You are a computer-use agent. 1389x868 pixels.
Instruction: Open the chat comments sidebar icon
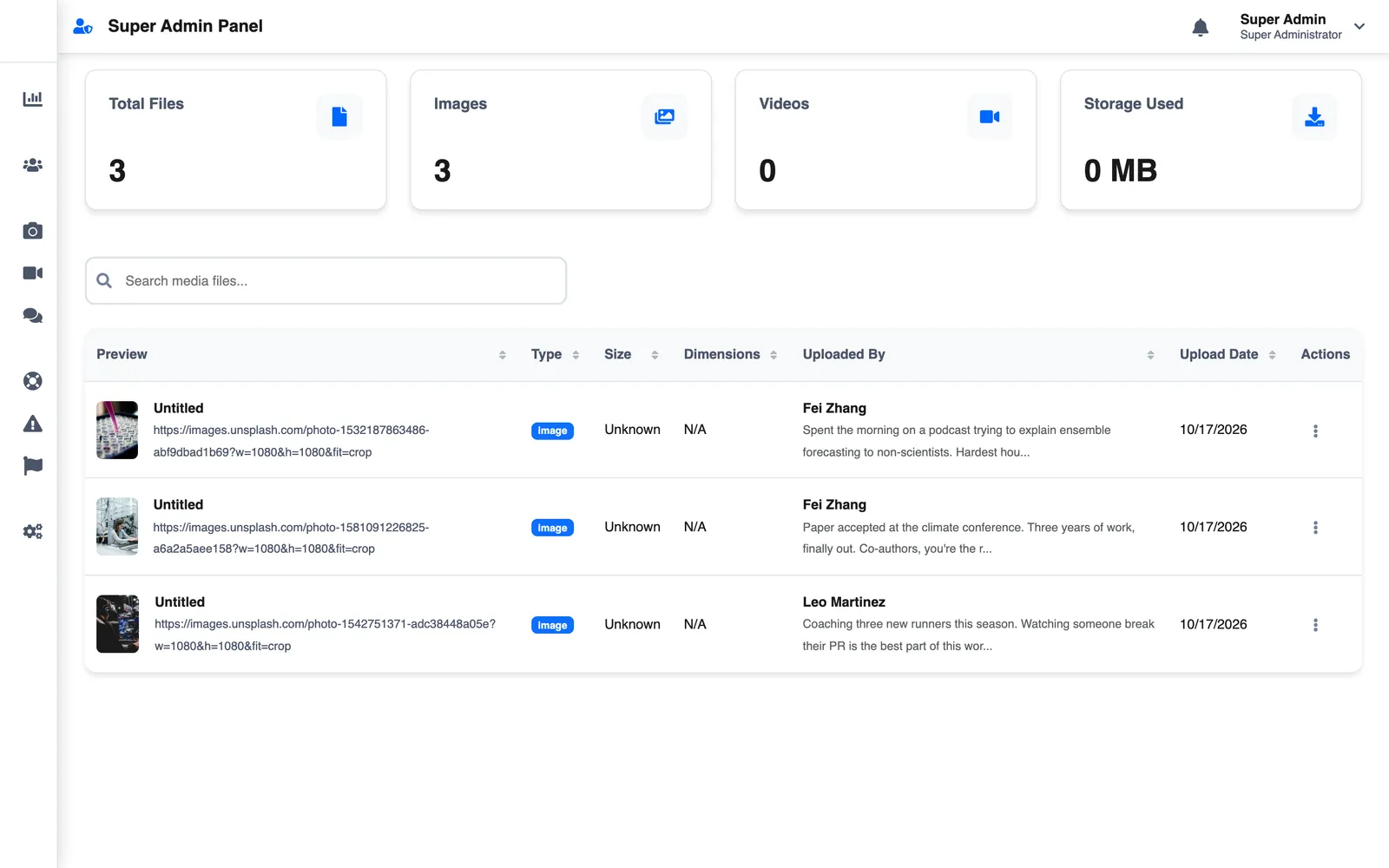click(x=33, y=316)
